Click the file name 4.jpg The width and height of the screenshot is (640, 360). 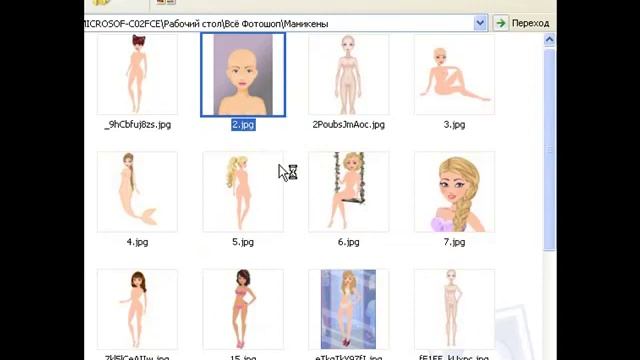click(x=137, y=242)
